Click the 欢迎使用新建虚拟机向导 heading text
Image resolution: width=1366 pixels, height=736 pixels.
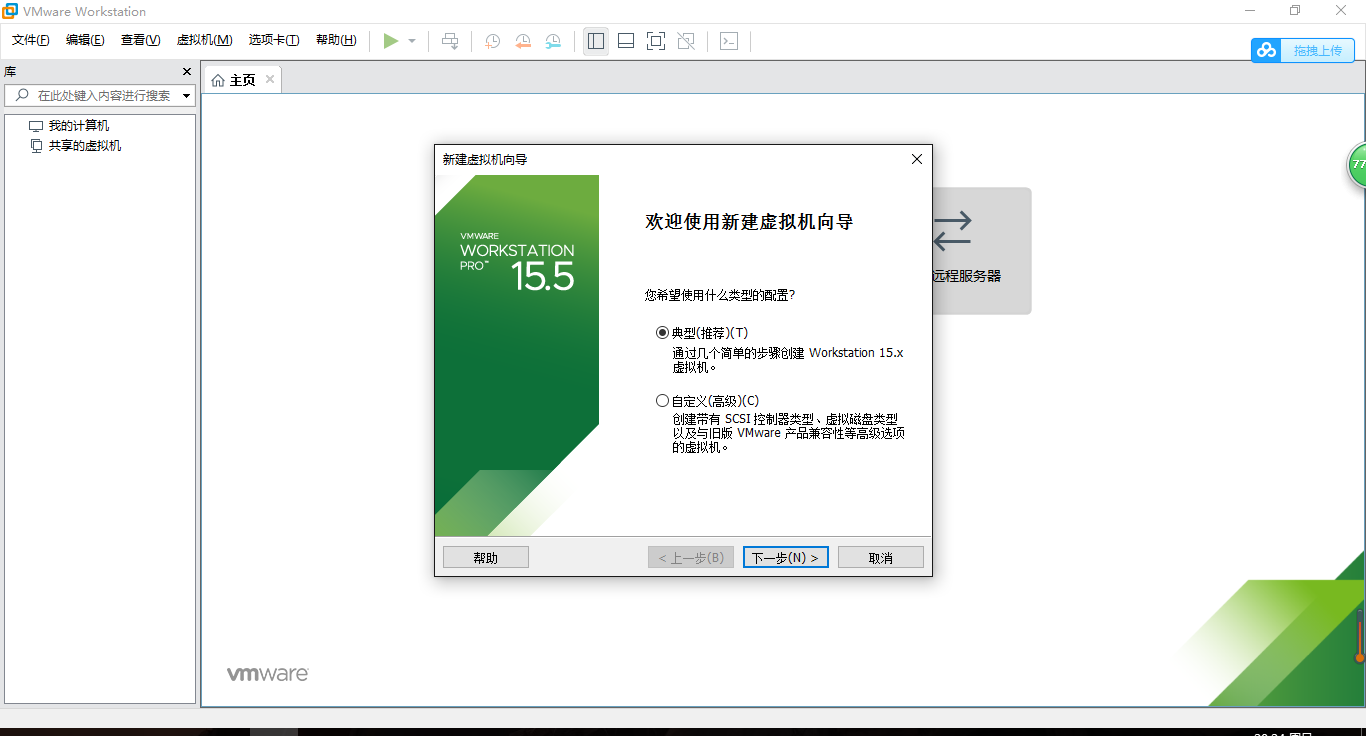tap(749, 222)
